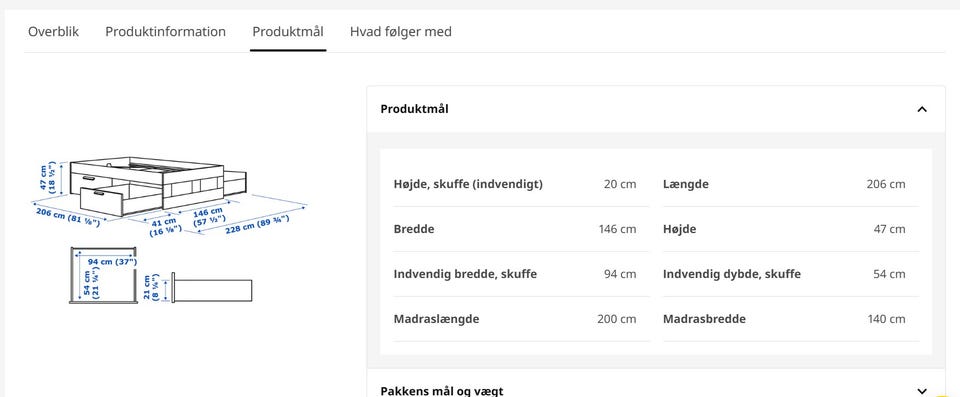Click the 41 cm (16 ⅛") drawing label
The height and width of the screenshot is (397, 960).
point(165,227)
